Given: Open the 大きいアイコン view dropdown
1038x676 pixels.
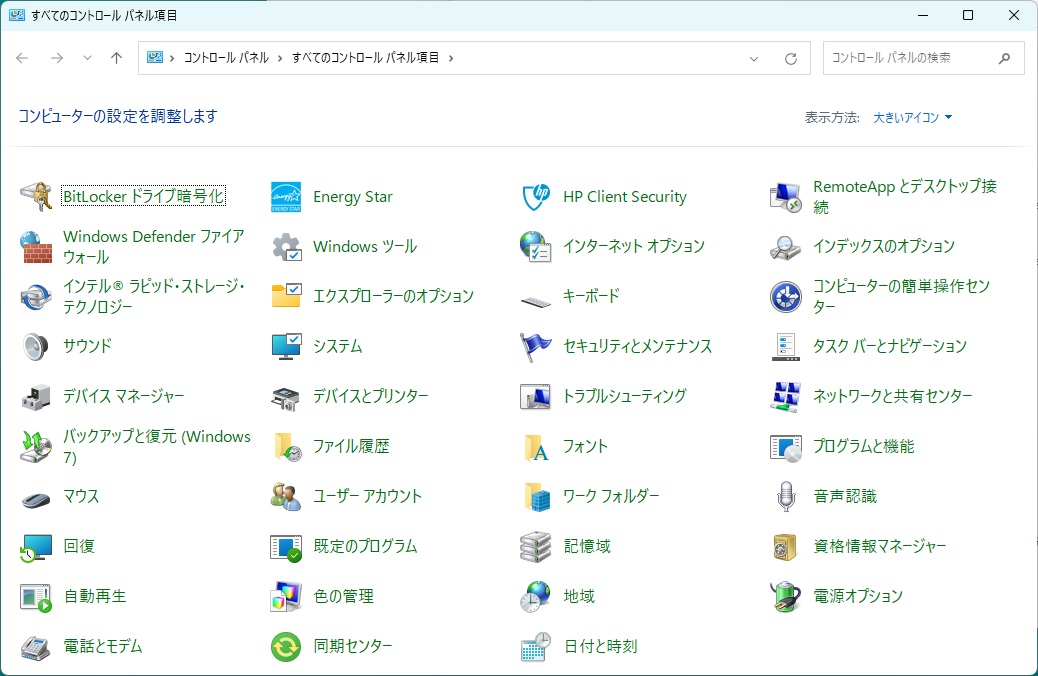Looking at the screenshot, I should (912, 117).
